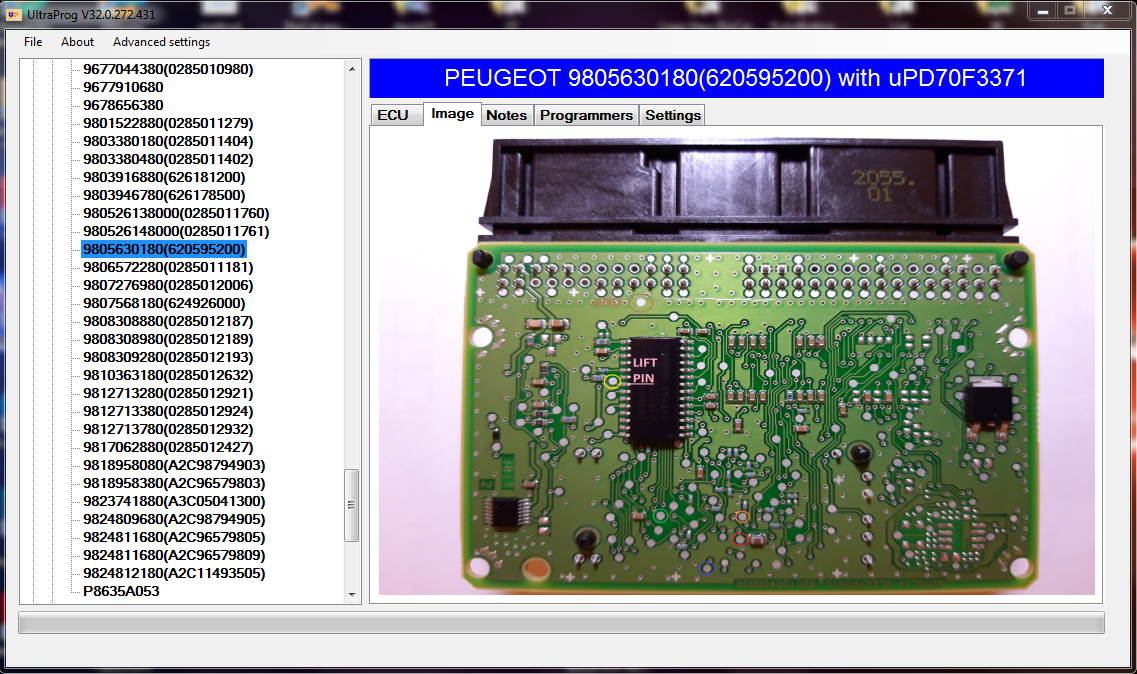Screen dimensions: 1137x674
Task: Close the UltraProg window
Action: tap(1107, 11)
